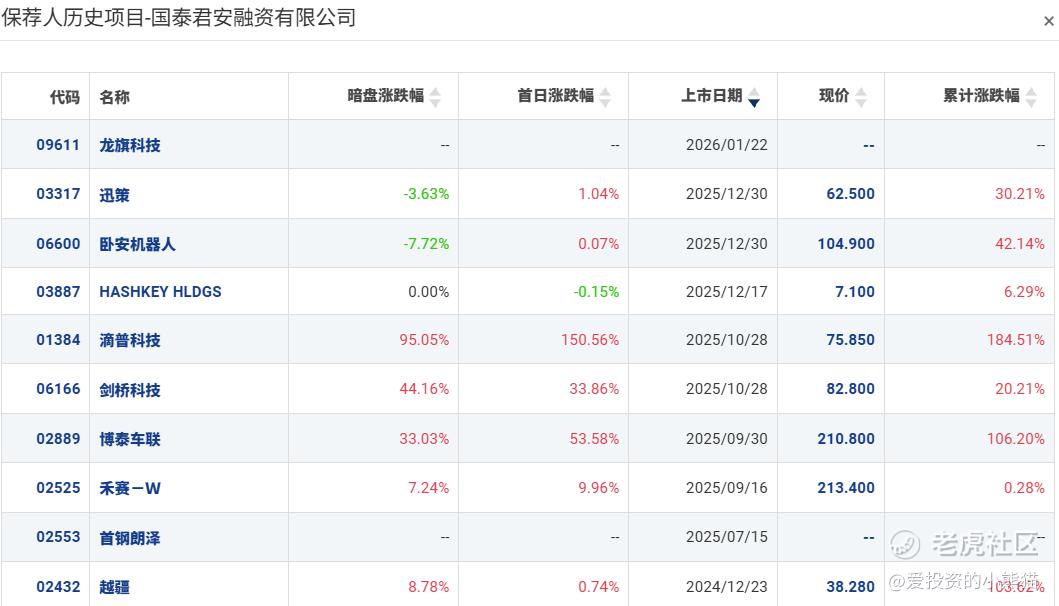Viewport: 1059px width, 606px height.
Task: Click the dialog title 保荐人历史项目-国泰君安融资有限公司
Action: pos(178,18)
